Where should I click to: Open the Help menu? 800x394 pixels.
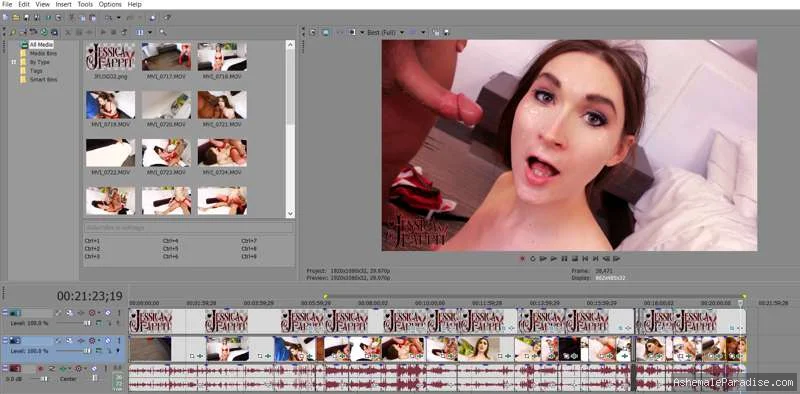[134, 4]
